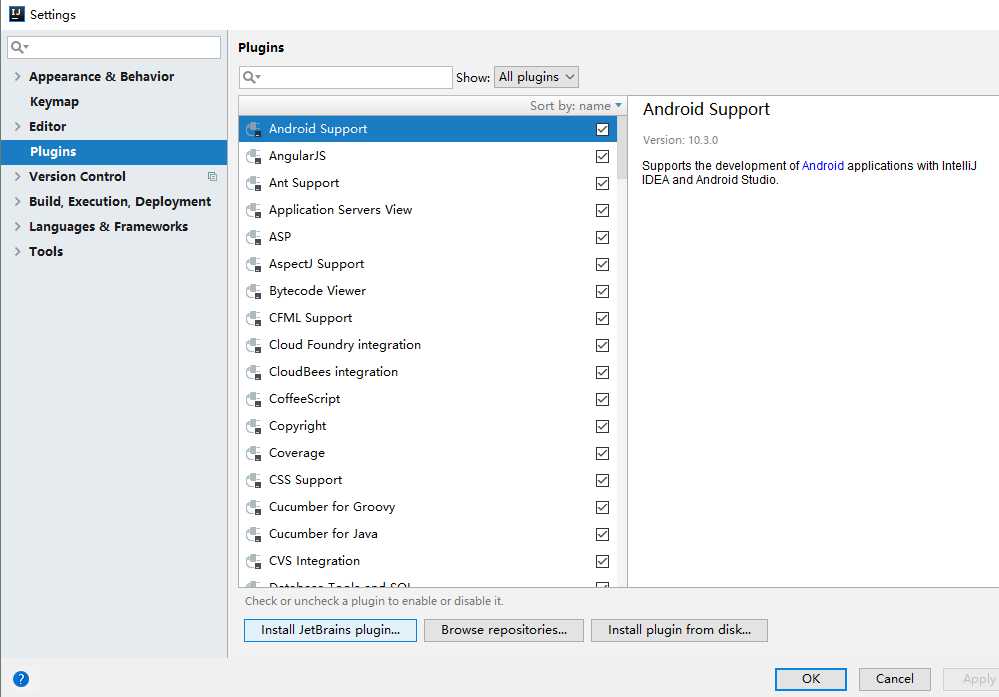Disable the CoffeeScript plugin checkbox
The width and height of the screenshot is (999, 697).
point(602,399)
